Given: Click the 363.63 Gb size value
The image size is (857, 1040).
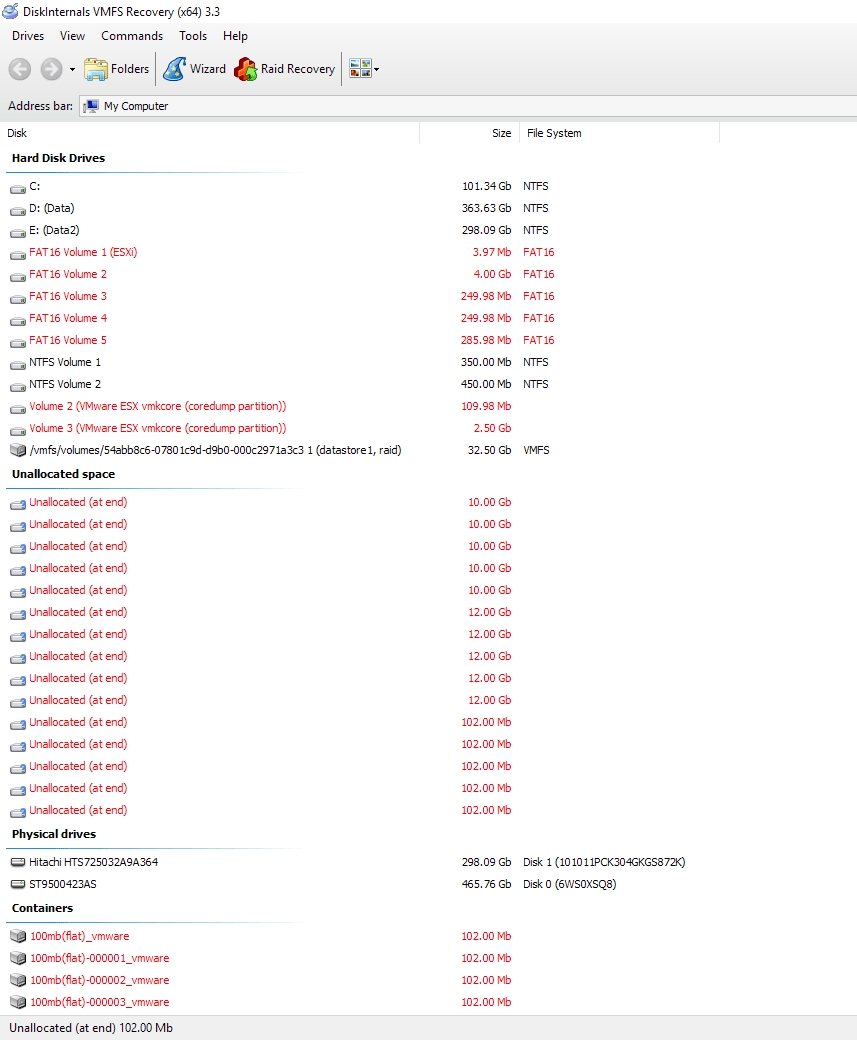Looking at the screenshot, I should (x=487, y=208).
